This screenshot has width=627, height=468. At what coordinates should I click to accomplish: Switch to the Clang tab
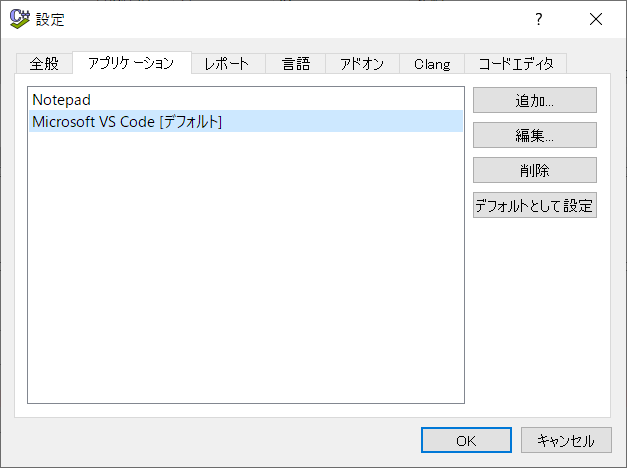pos(431,64)
